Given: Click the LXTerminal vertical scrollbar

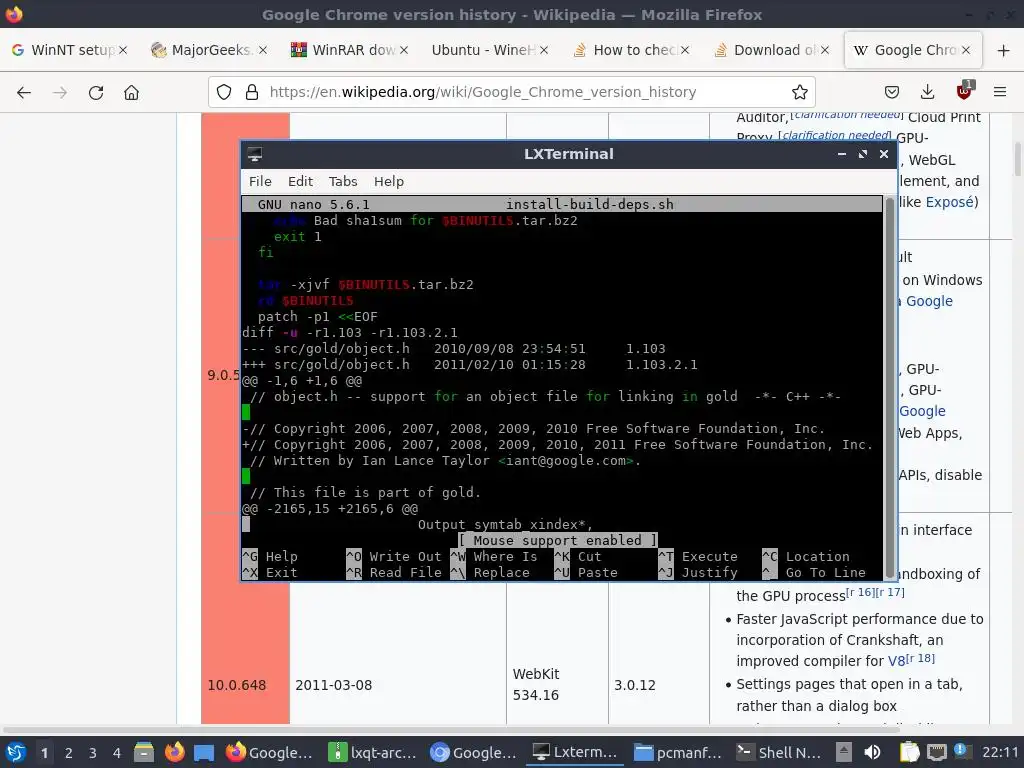Looking at the screenshot, I should [x=889, y=387].
